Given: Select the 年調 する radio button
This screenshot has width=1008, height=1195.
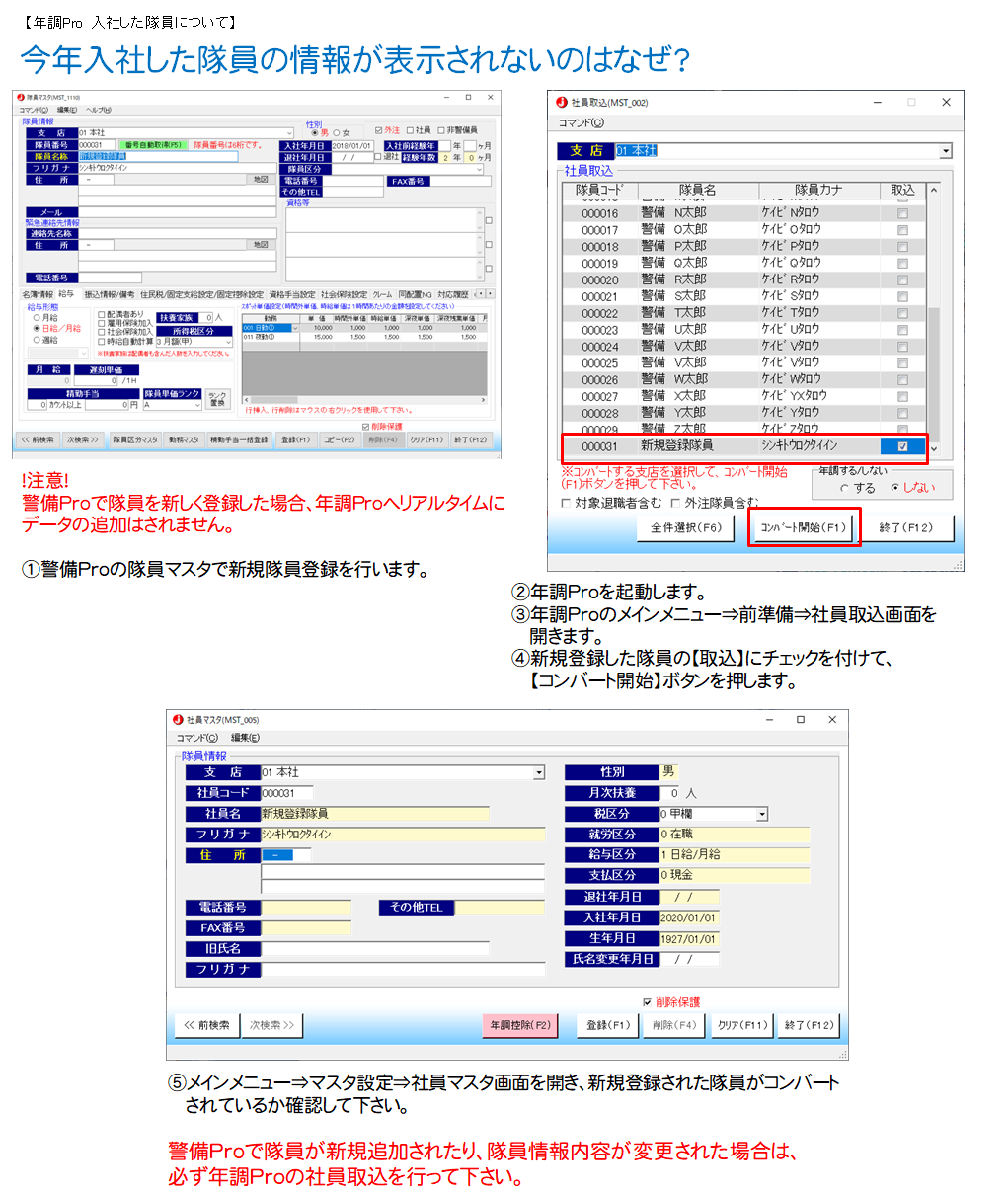Looking at the screenshot, I should pyautogui.click(x=844, y=488).
